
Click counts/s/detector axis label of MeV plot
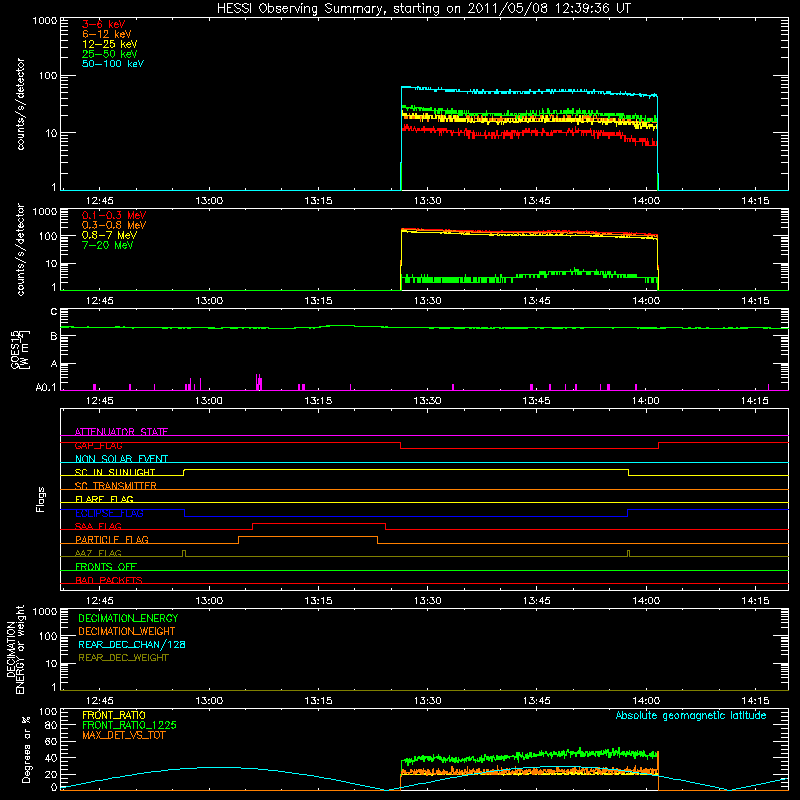pyautogui.click(x=20, y=249)
